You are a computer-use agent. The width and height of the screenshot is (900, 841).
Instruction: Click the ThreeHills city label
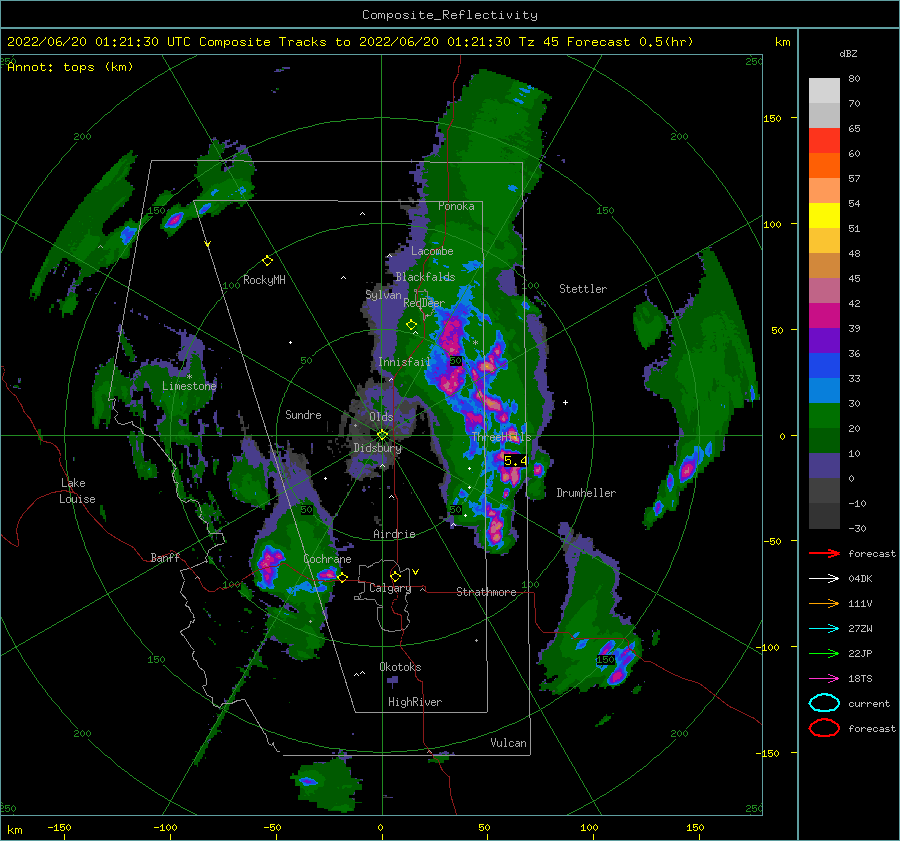[x=501, y=437]
